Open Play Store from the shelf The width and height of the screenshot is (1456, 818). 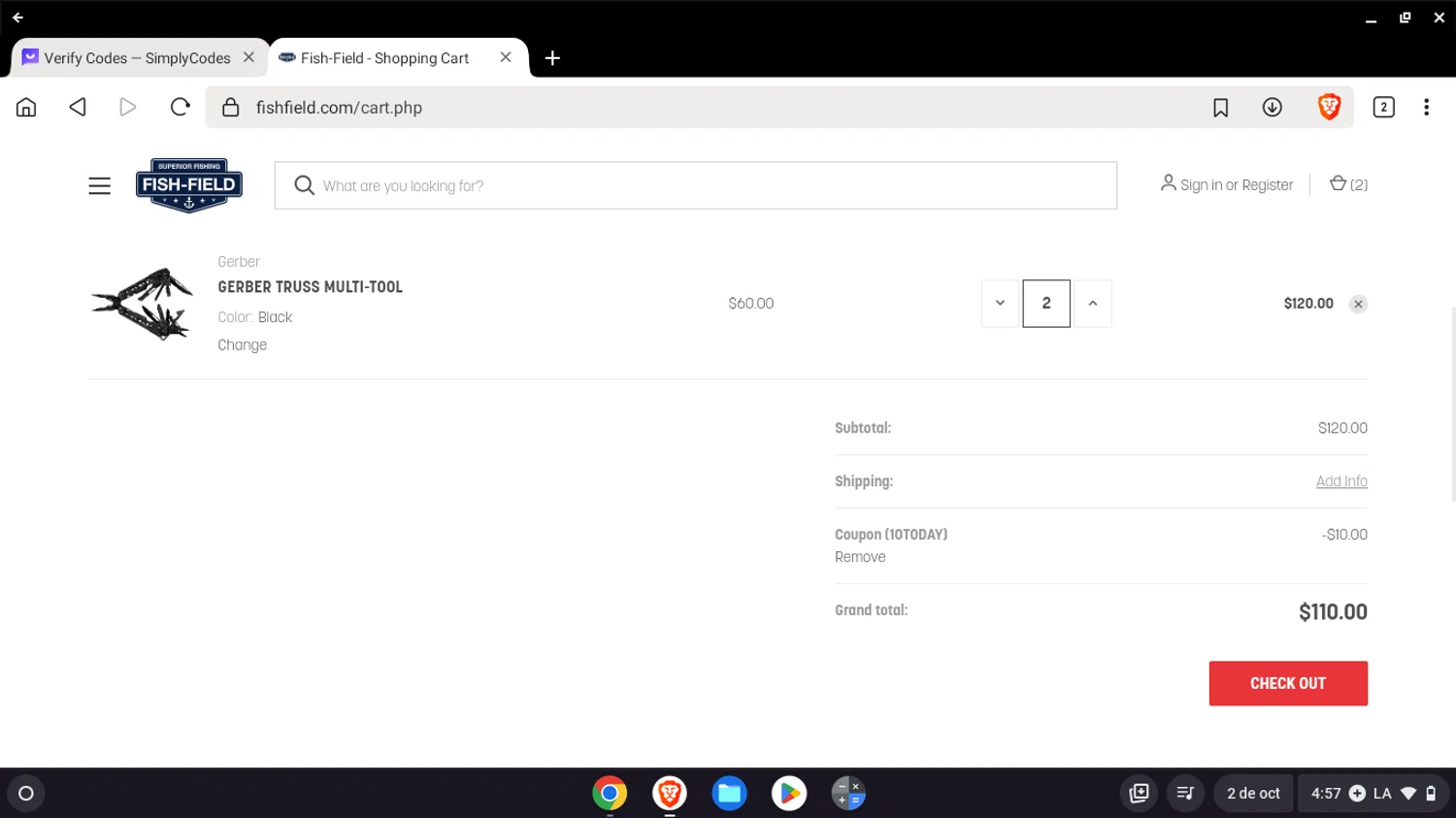click(789, 794)
